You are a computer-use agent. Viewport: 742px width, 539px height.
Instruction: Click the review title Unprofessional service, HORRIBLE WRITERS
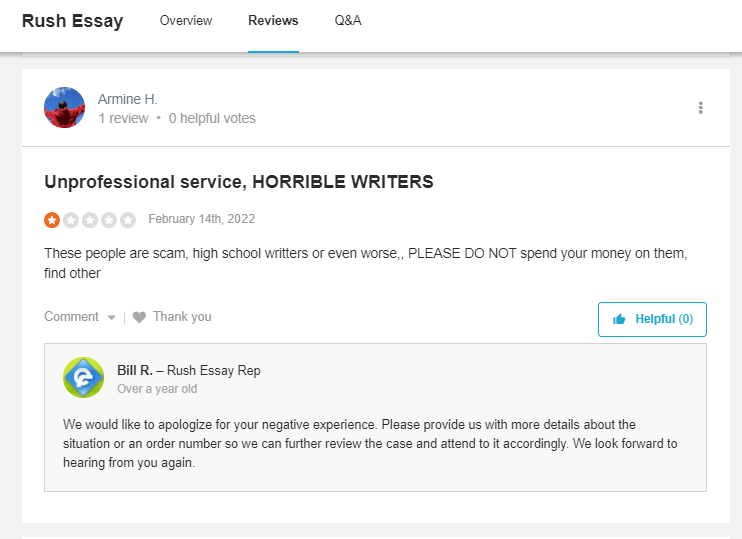tap(239, 182)
